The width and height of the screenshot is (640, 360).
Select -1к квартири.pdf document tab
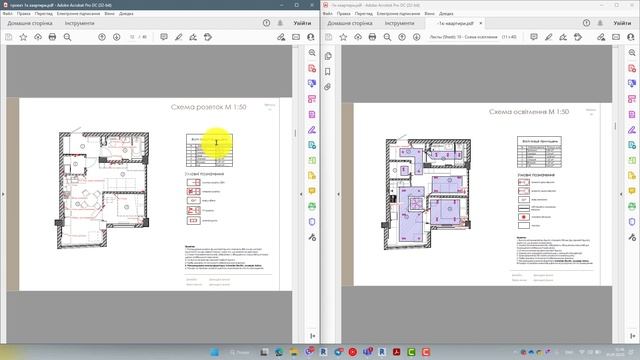pos(455,23)
